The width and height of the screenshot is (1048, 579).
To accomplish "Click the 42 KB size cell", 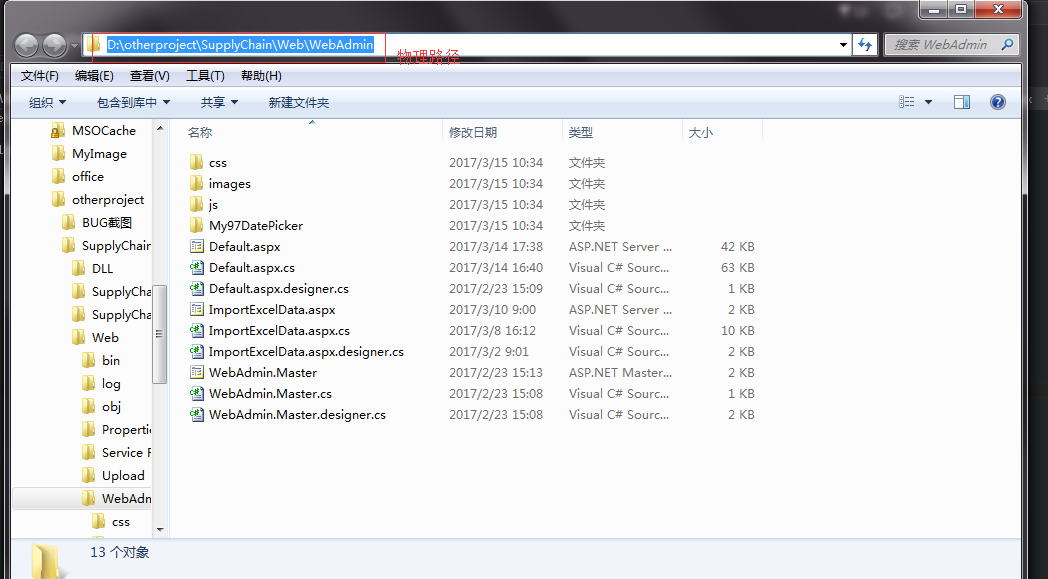I will click(737, 246).
